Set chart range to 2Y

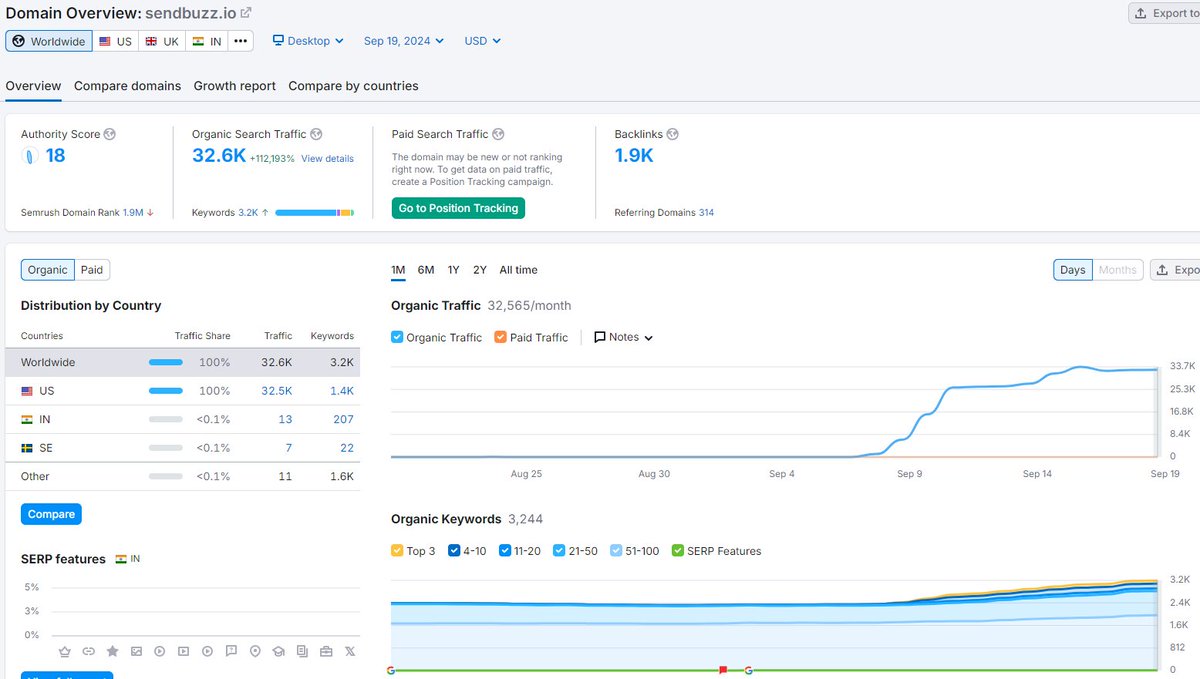[x=480, y=270]
